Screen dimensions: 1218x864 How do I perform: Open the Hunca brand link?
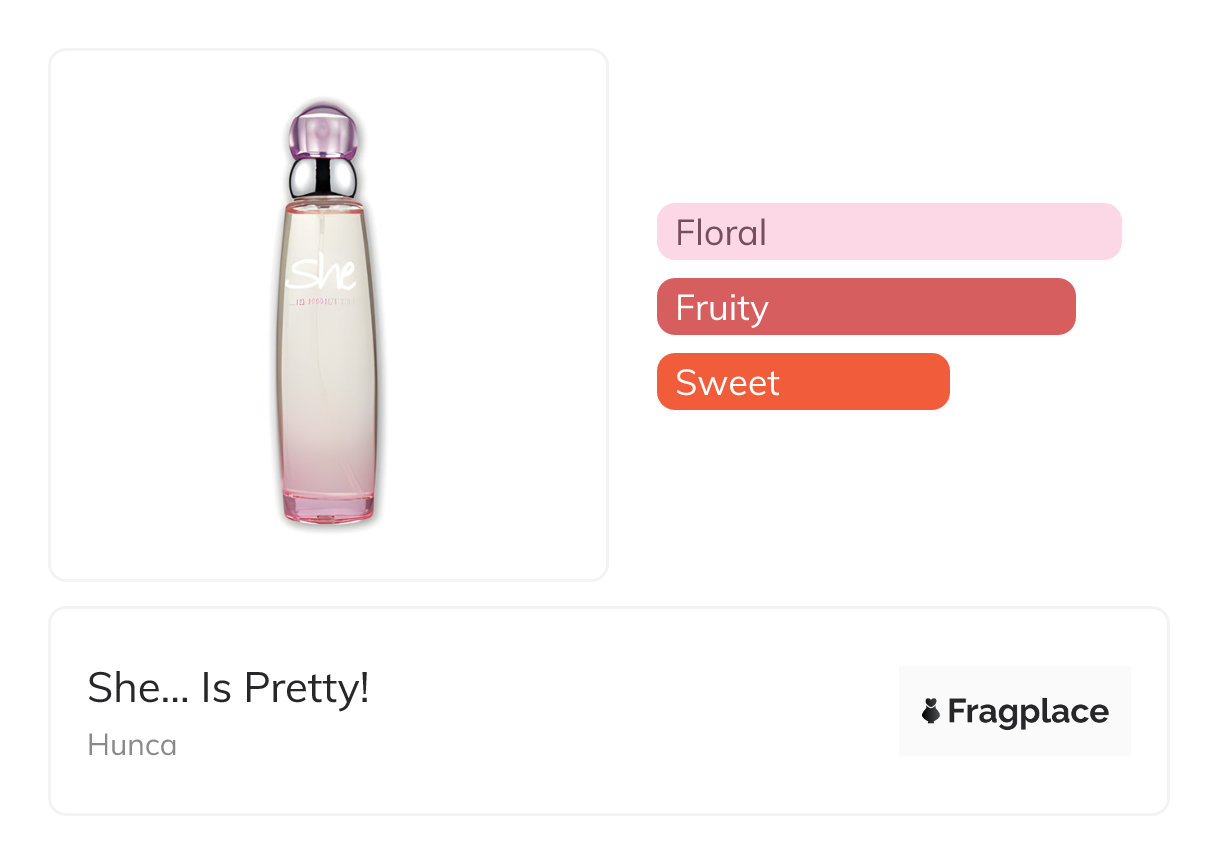(x=132, y=745)
